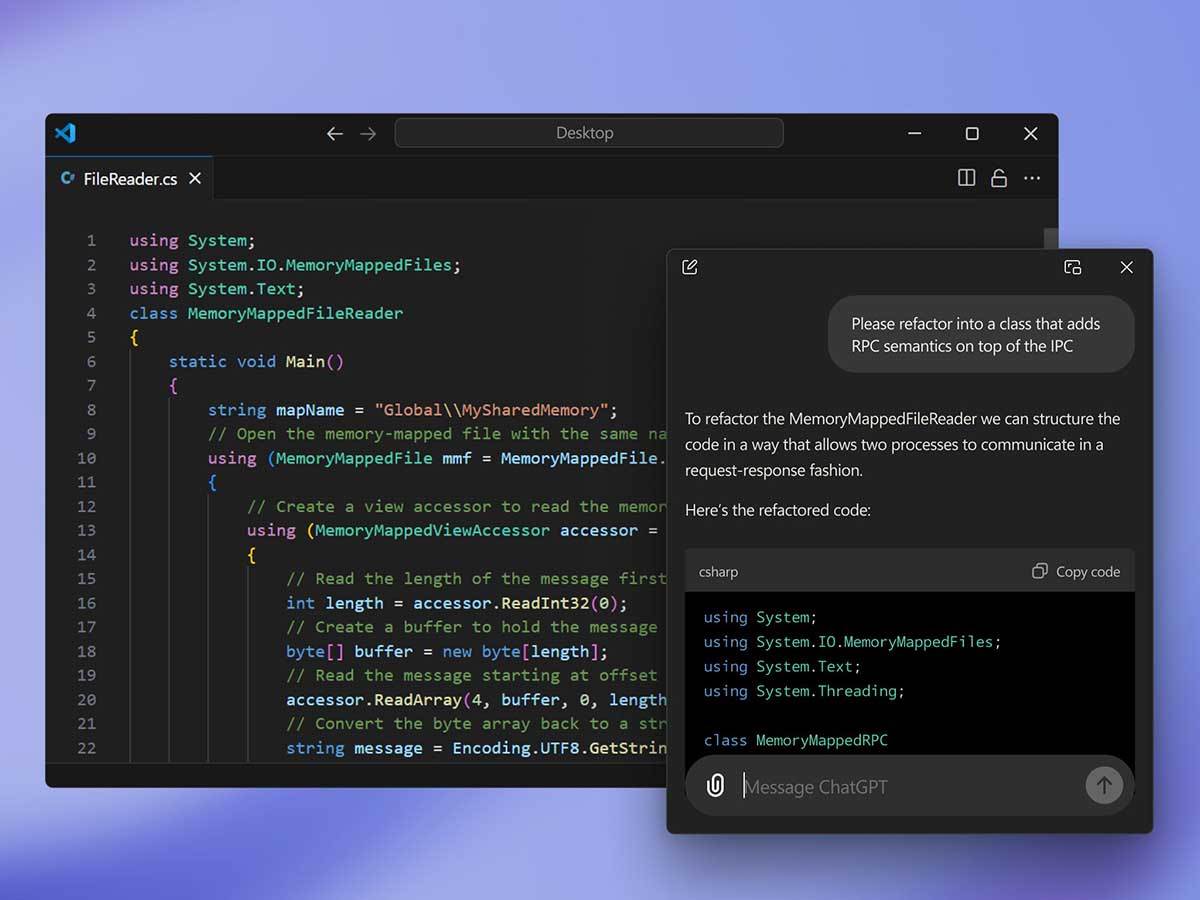Maximize the VS Code window

click(x=971, y=134)
